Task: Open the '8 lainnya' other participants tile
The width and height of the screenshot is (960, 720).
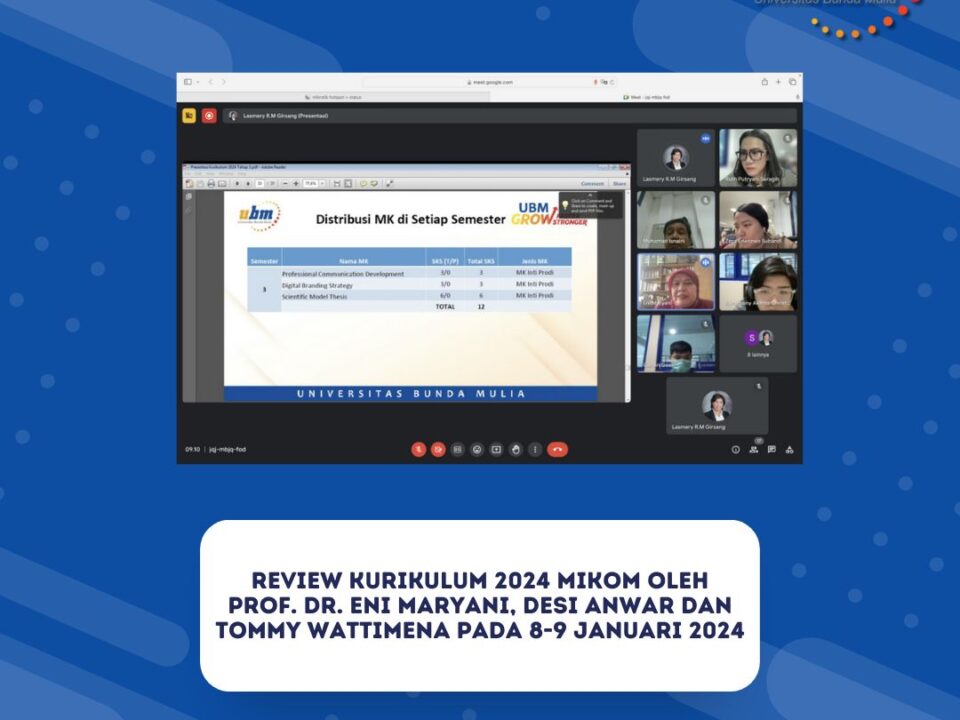Action: 758,343
